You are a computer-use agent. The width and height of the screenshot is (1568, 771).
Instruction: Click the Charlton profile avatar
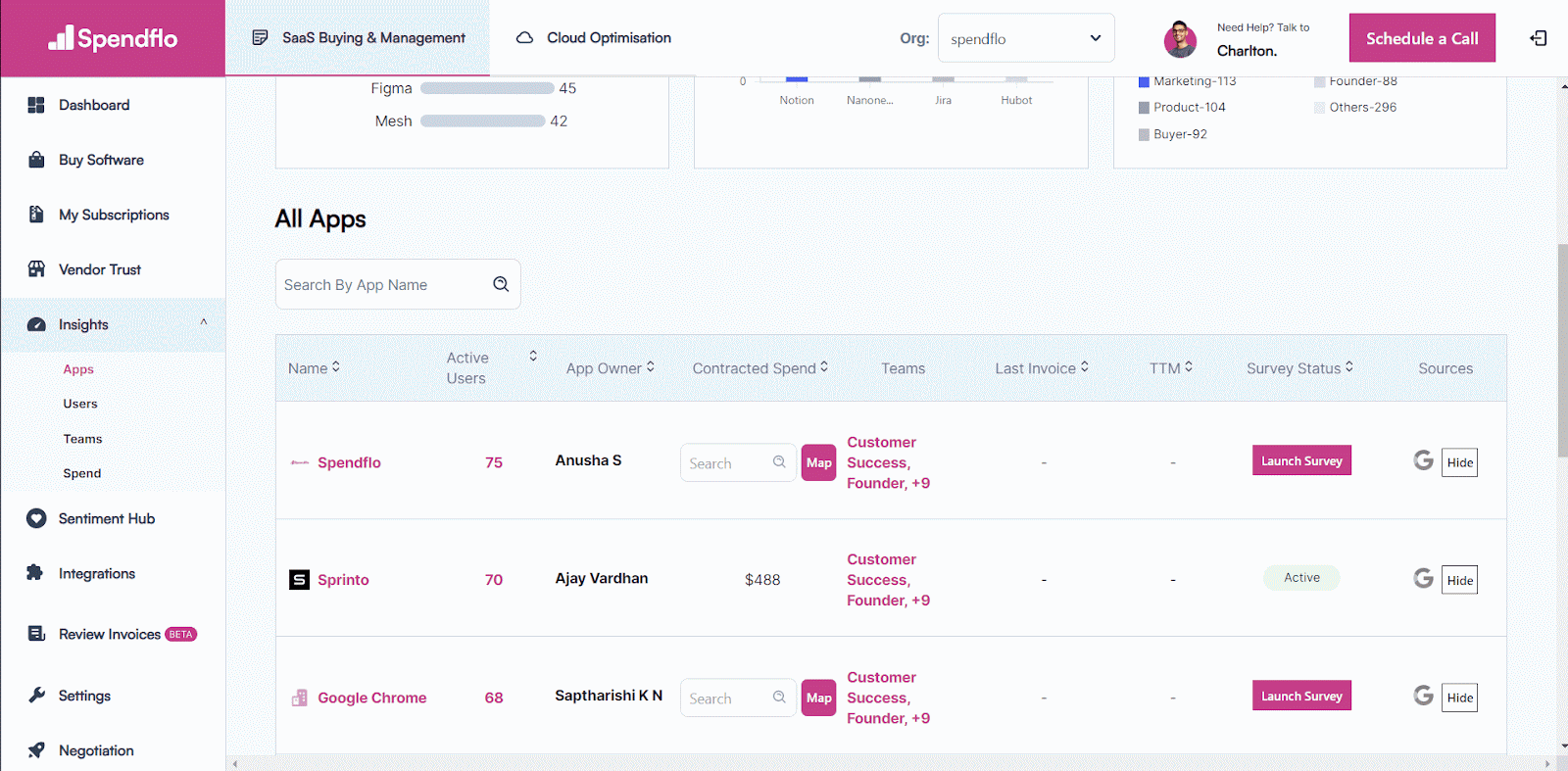1180,39
